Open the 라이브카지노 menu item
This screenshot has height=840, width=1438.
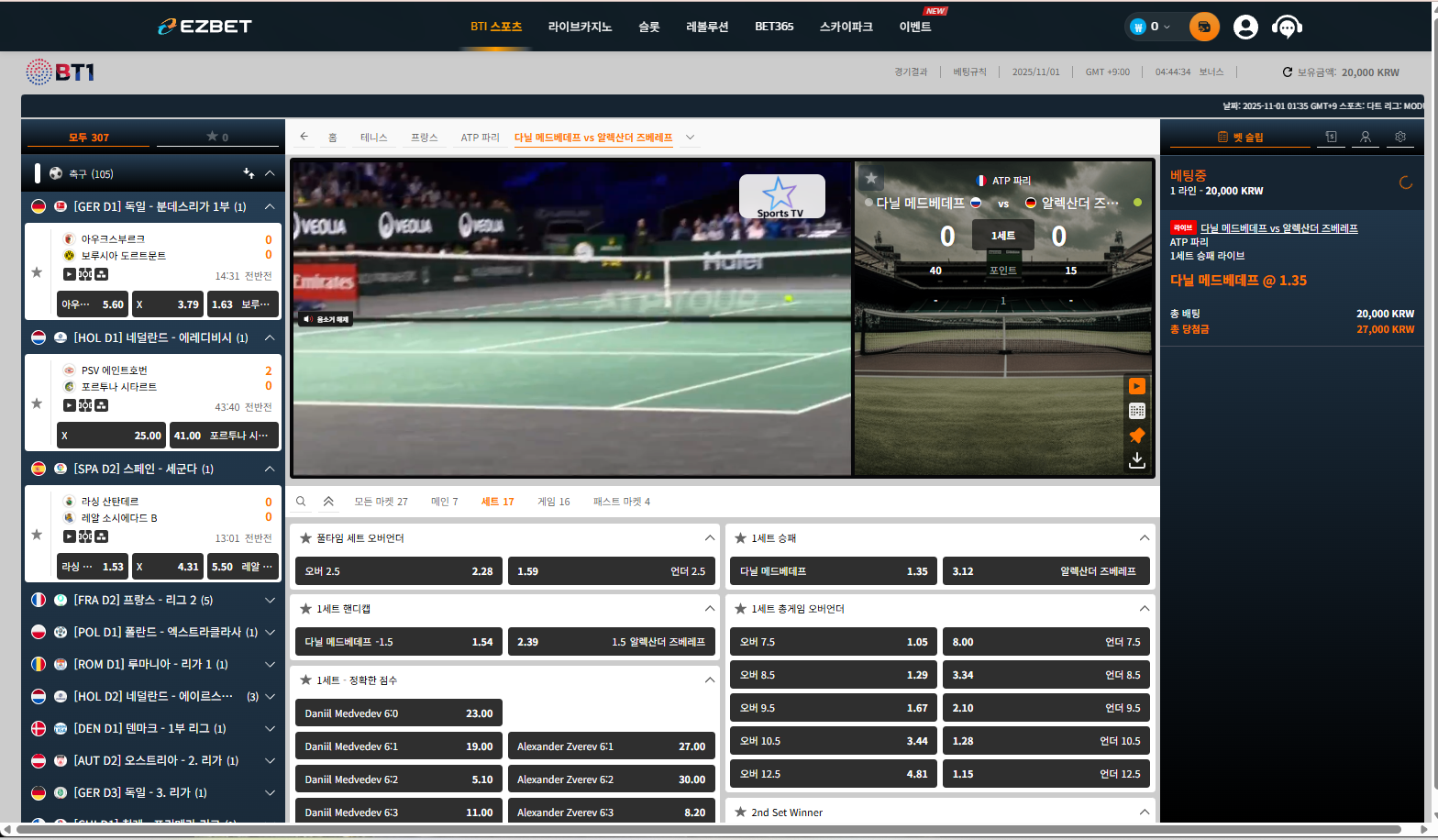pos(580,27)
